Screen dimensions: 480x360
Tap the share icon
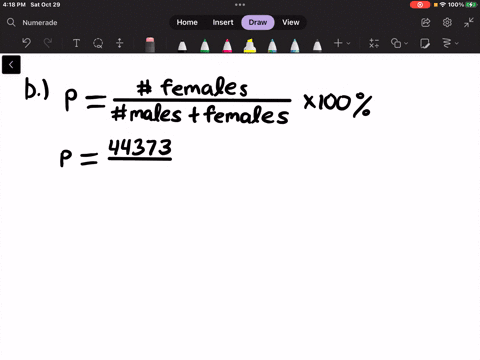click(x=426, y=22)
